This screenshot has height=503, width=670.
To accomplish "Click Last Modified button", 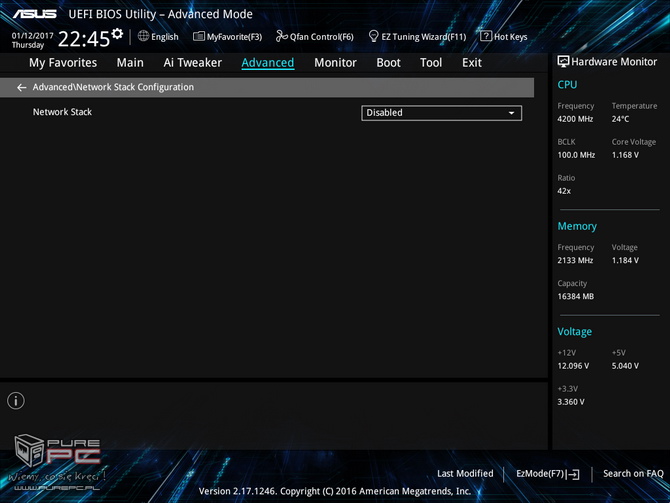I will [x=465, y=474].
